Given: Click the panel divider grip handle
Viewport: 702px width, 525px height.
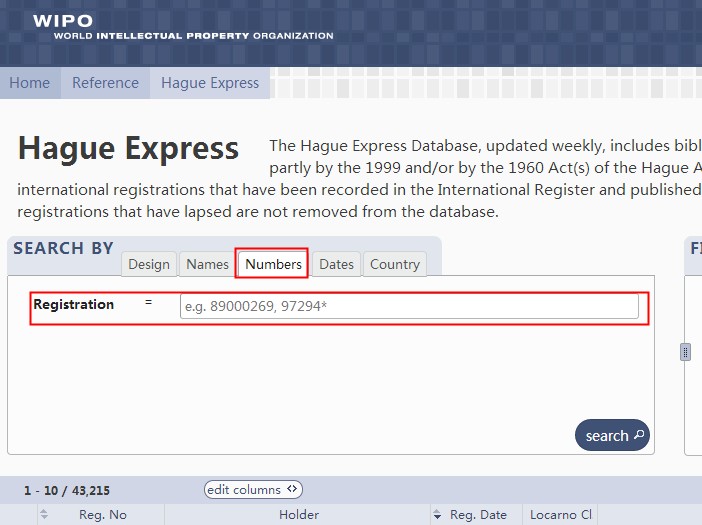Looking at the screenshot, I should [685, 351].
